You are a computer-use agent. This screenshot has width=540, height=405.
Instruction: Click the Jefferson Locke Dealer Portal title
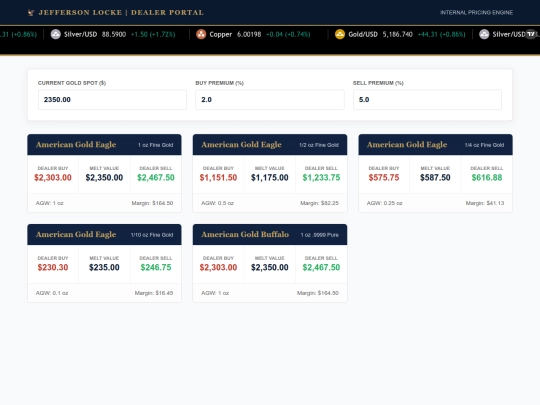point(121,13)
